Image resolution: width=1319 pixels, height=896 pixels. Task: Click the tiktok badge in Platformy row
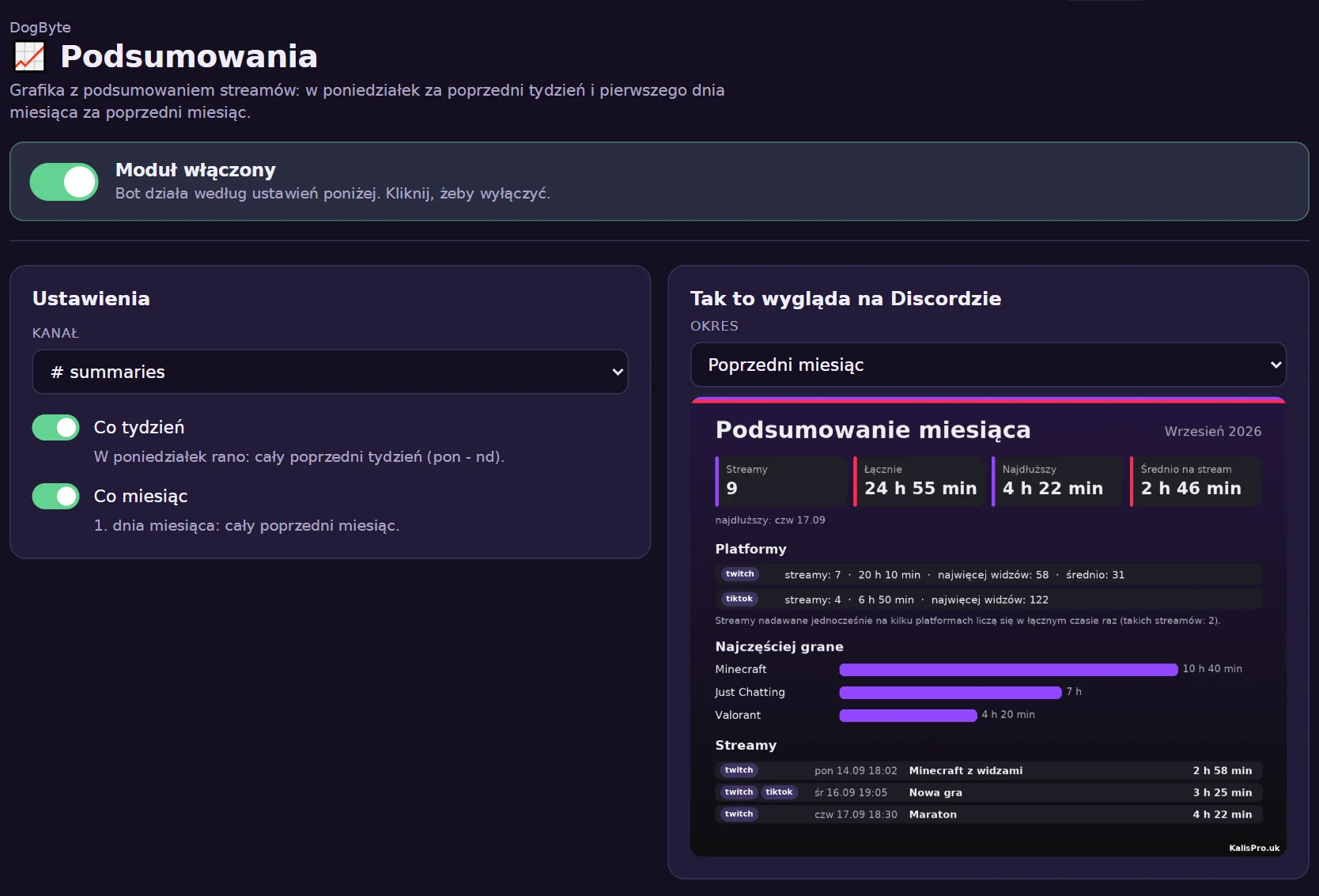[739, 599]
